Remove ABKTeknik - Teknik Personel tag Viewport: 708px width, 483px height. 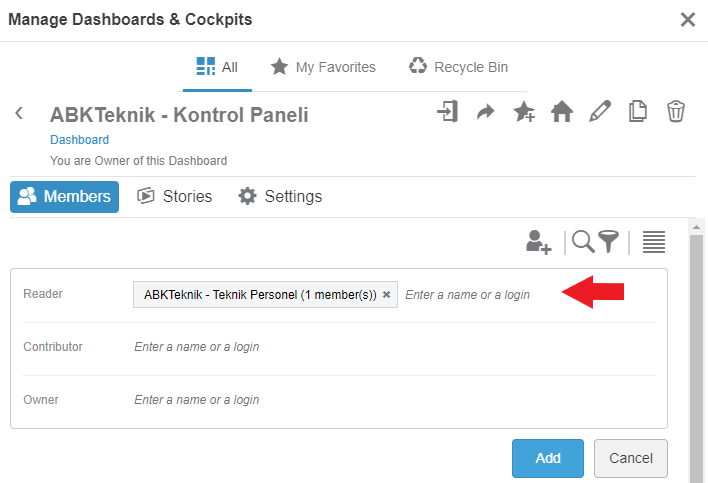[387, 295]
